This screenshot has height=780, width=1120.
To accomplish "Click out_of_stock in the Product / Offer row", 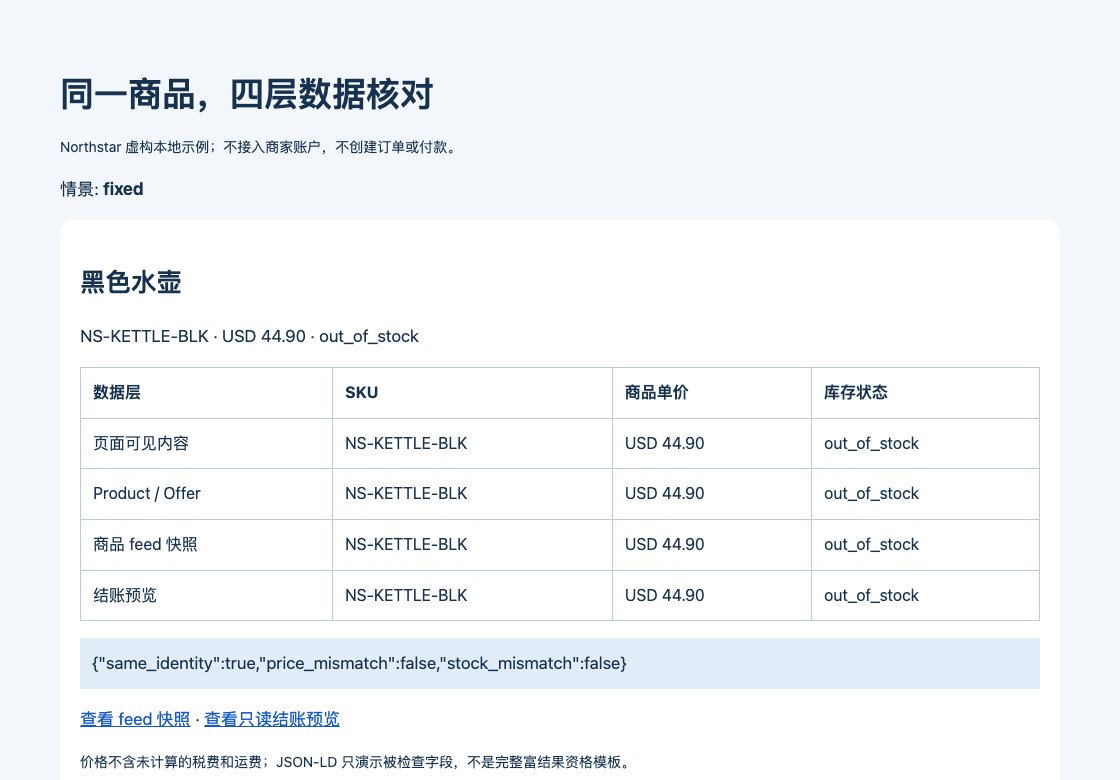I will click(871, 494).
